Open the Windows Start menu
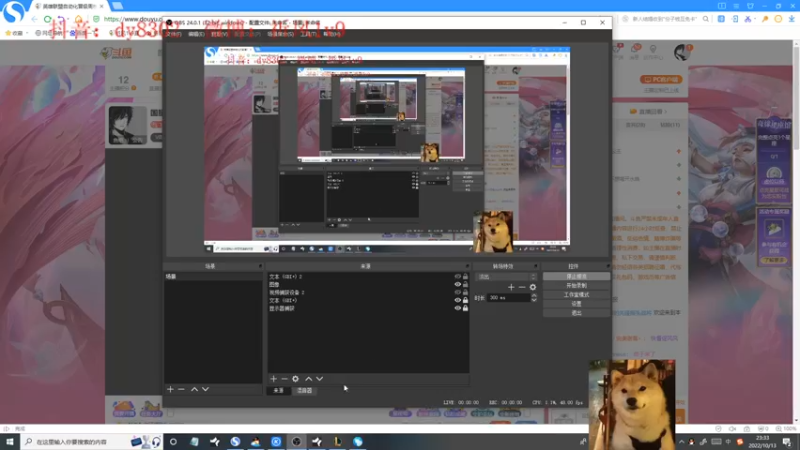The height and width of the screenshot is (450, 800). point(10,441)
